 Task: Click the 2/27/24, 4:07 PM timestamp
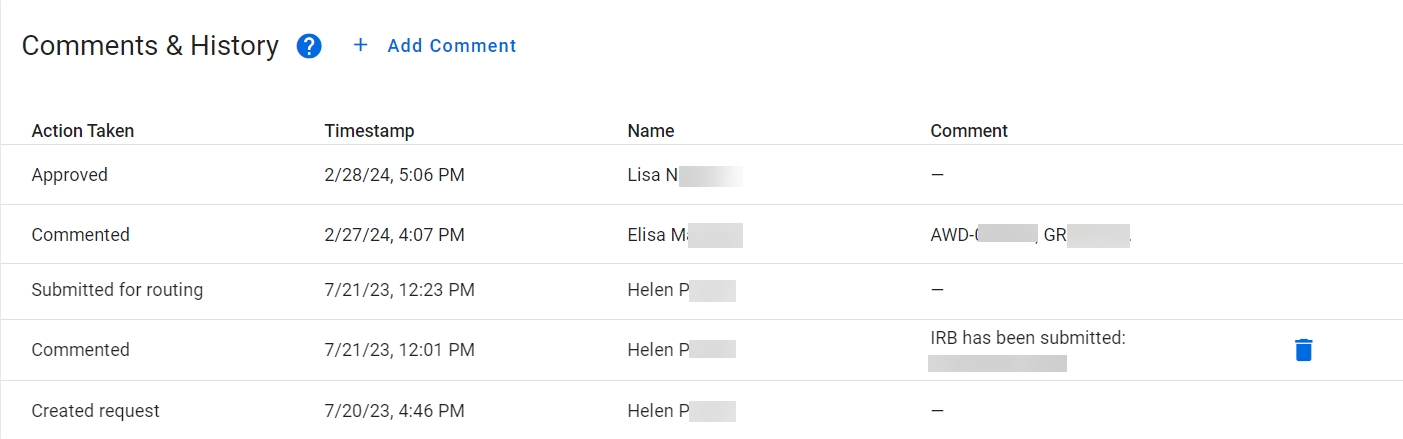point(394,235)
